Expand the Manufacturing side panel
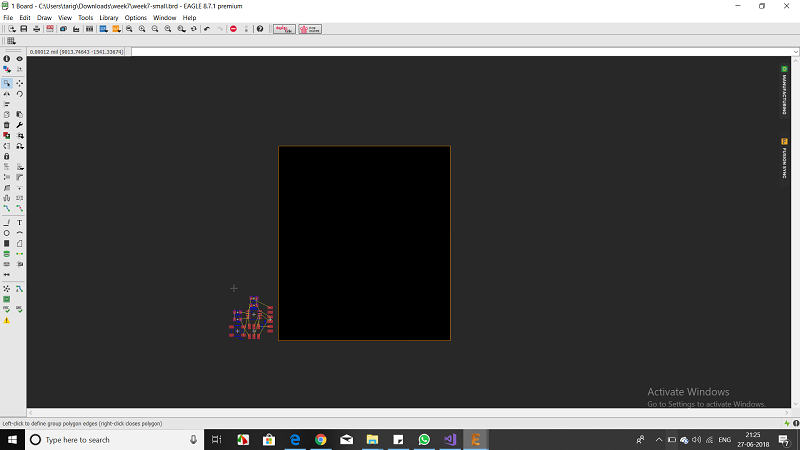 tap(784, 91)
